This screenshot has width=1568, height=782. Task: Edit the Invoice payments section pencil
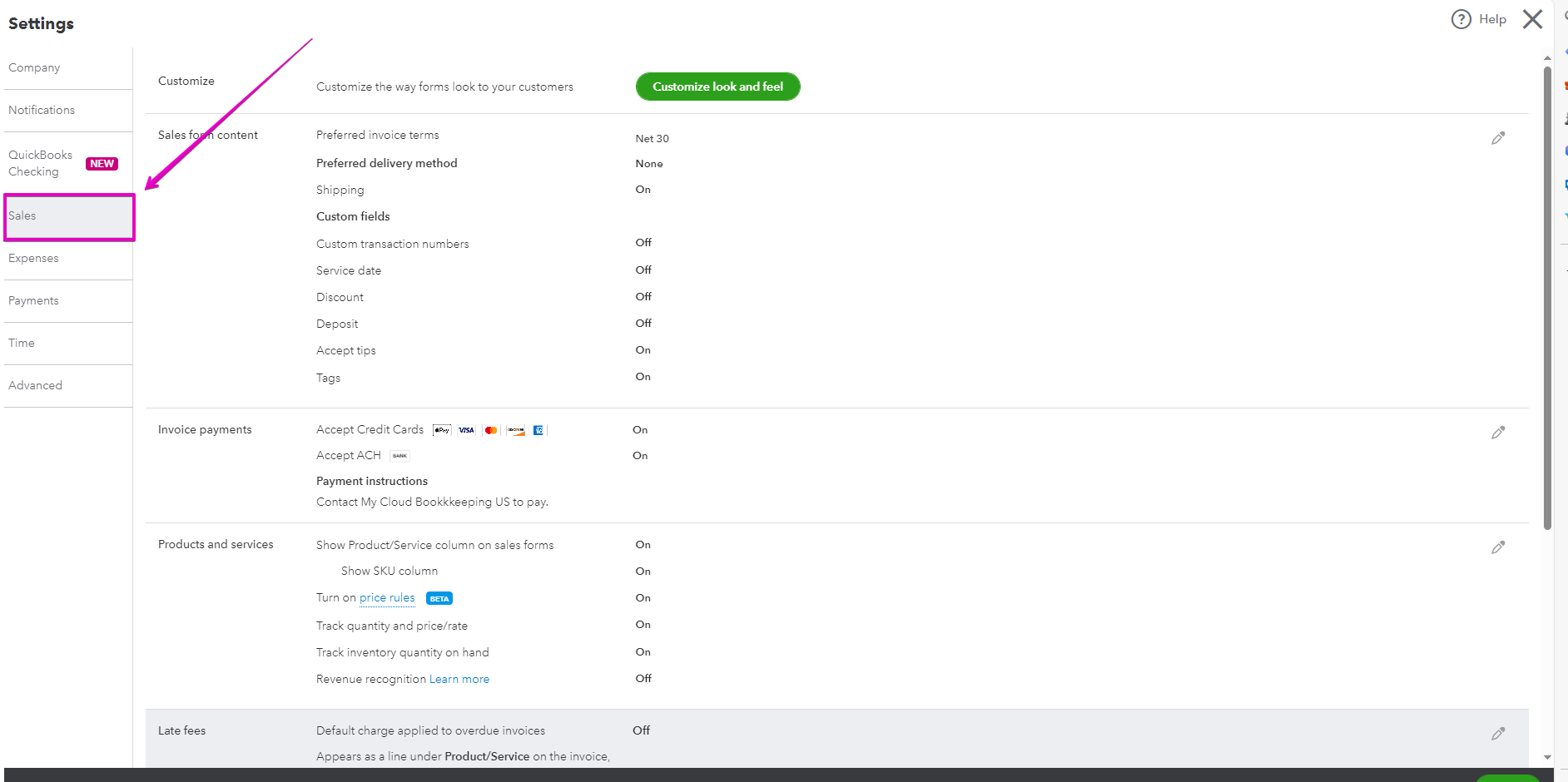coord(1498,433)
